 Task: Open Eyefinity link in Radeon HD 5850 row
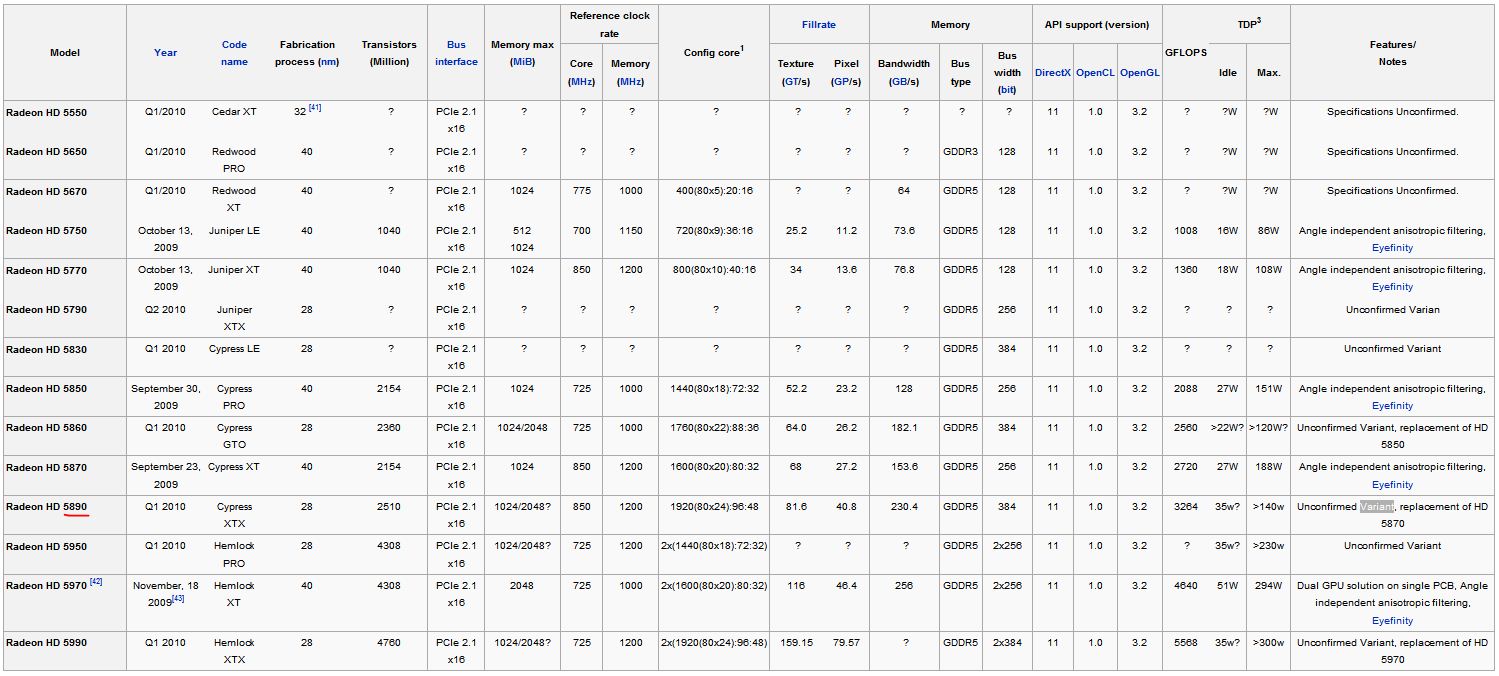1392,406
